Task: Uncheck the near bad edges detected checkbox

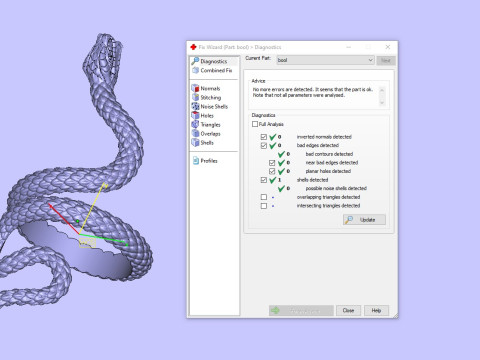Action: click(272, 163)
